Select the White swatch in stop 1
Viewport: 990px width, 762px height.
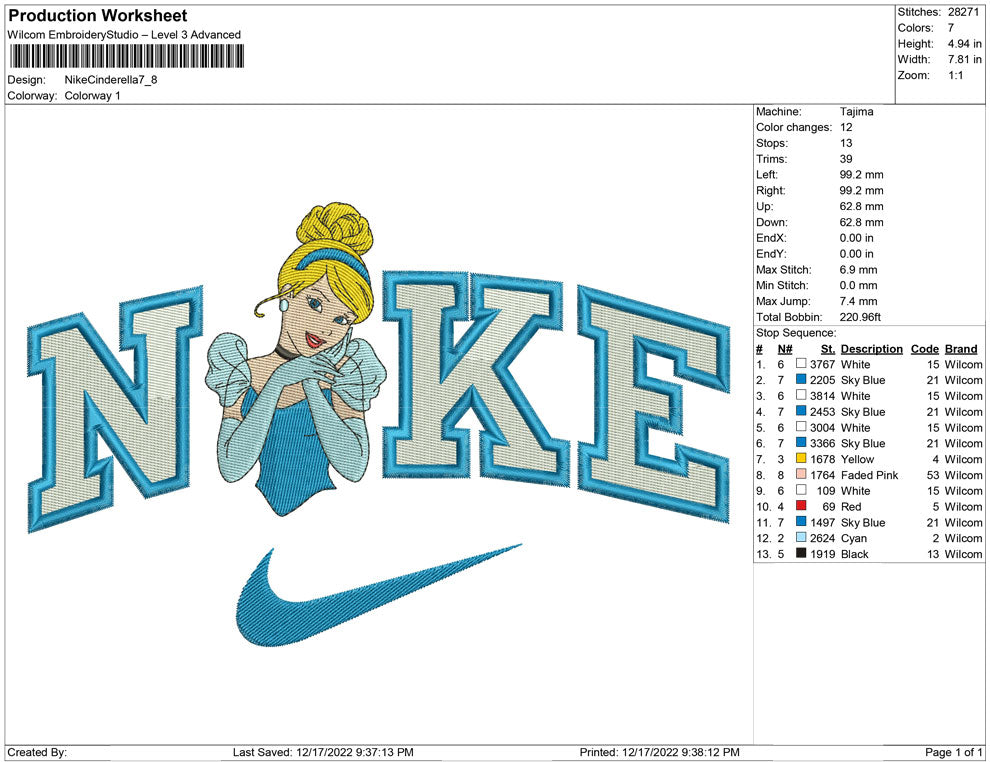[x=801, y=365]
